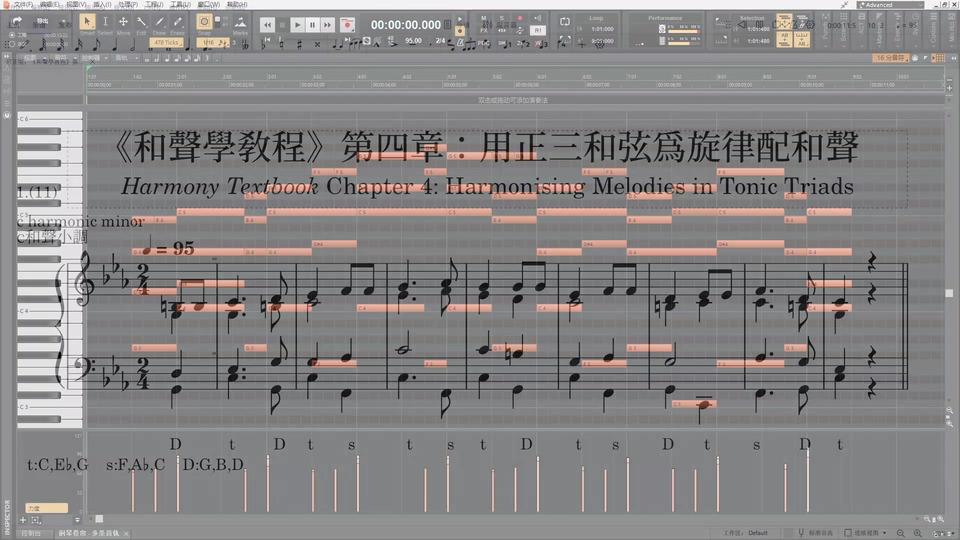Viewport: 960px width, 540px height.
Task: Click the 2/4 time signature field
Action: (x=440, y=41)
